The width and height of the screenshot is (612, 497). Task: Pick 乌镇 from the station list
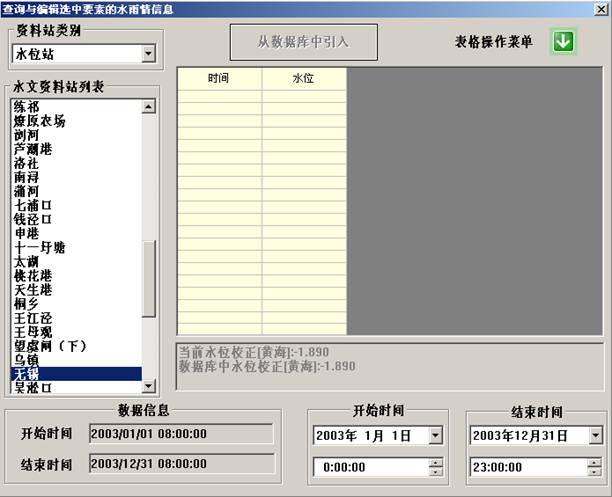tap(27, 359)
